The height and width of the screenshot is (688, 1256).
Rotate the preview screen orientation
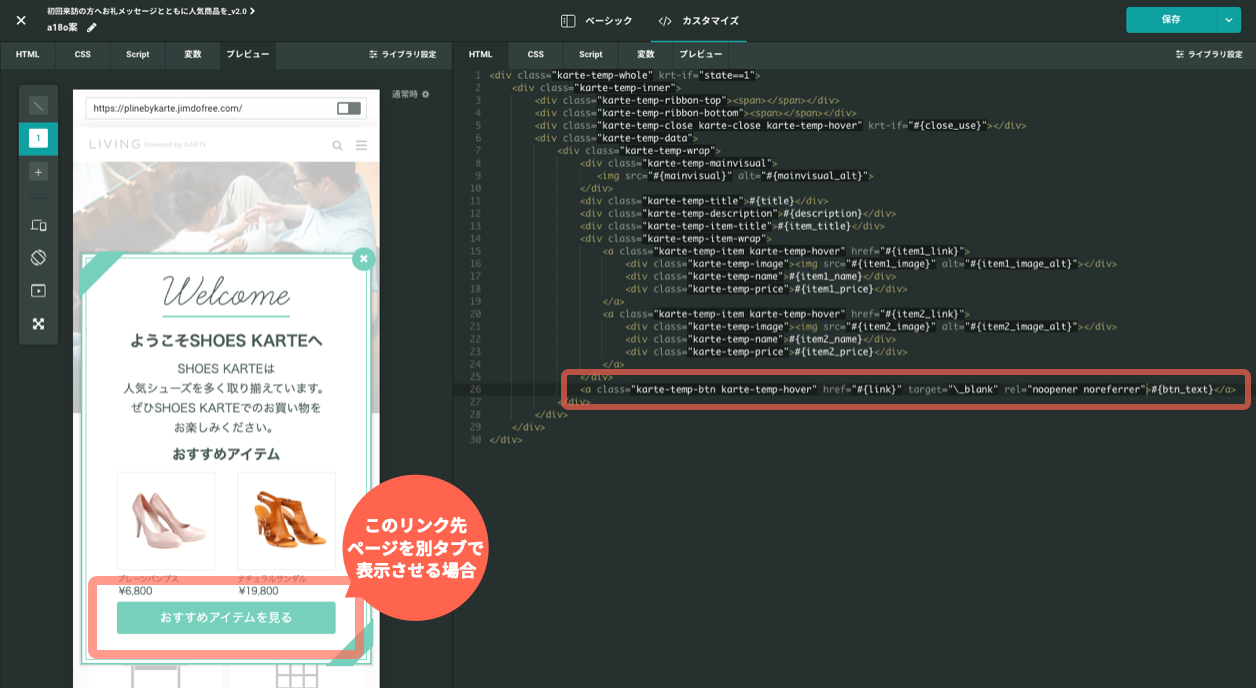coord(38,258)
